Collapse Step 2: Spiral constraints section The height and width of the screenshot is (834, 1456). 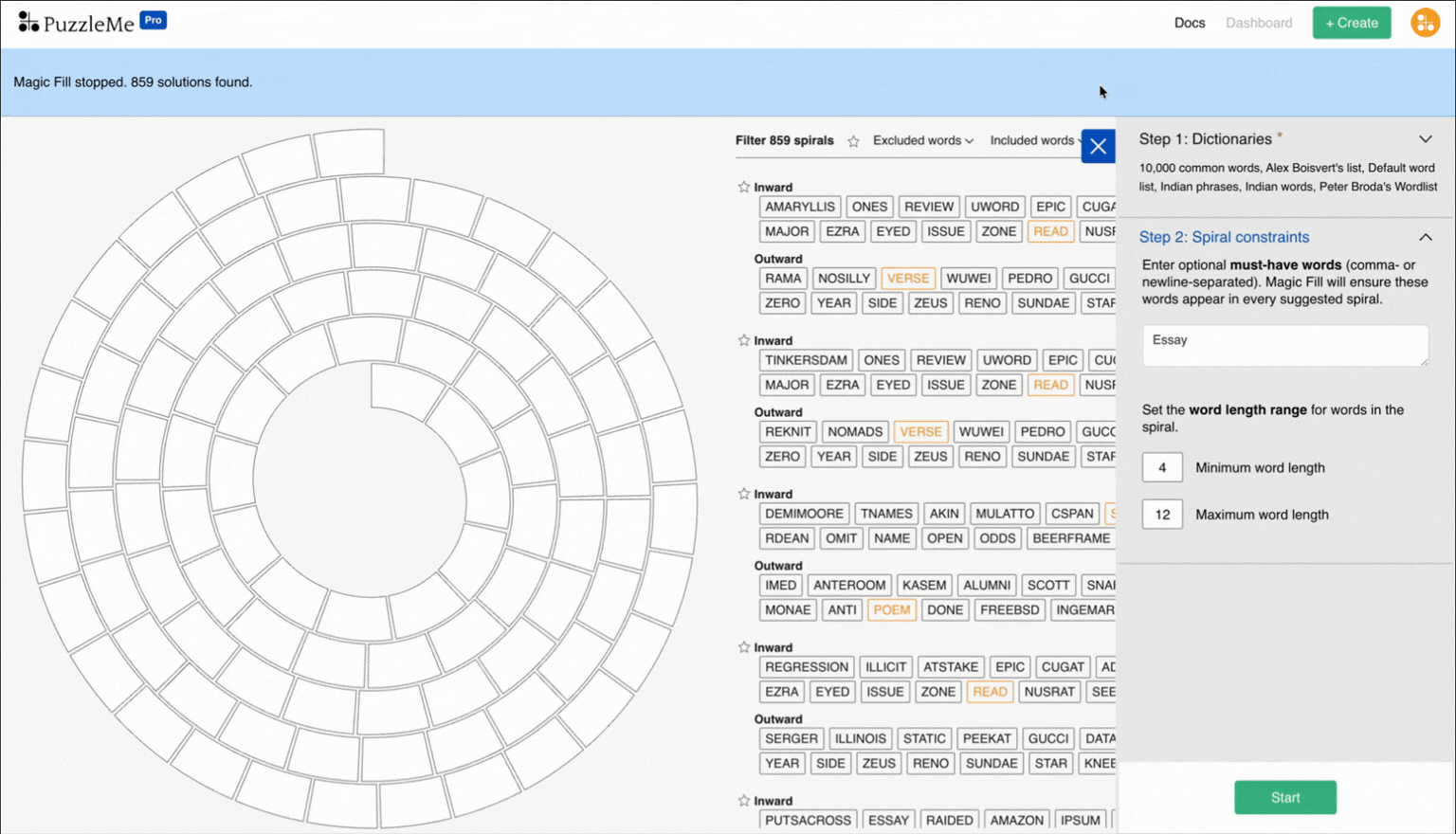1425,237
